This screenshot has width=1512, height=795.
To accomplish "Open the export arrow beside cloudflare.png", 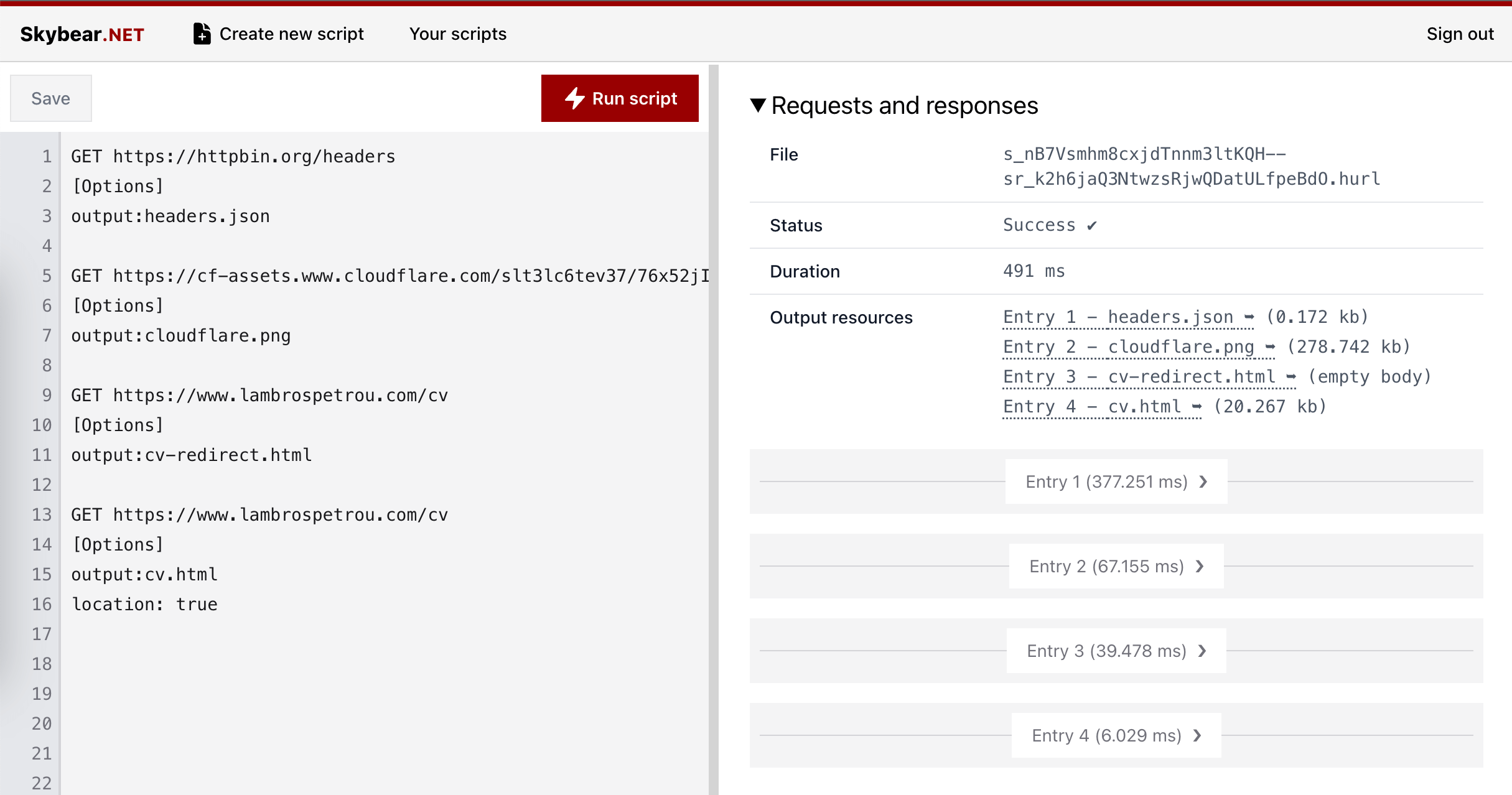I will click(x=1270, y=346).
